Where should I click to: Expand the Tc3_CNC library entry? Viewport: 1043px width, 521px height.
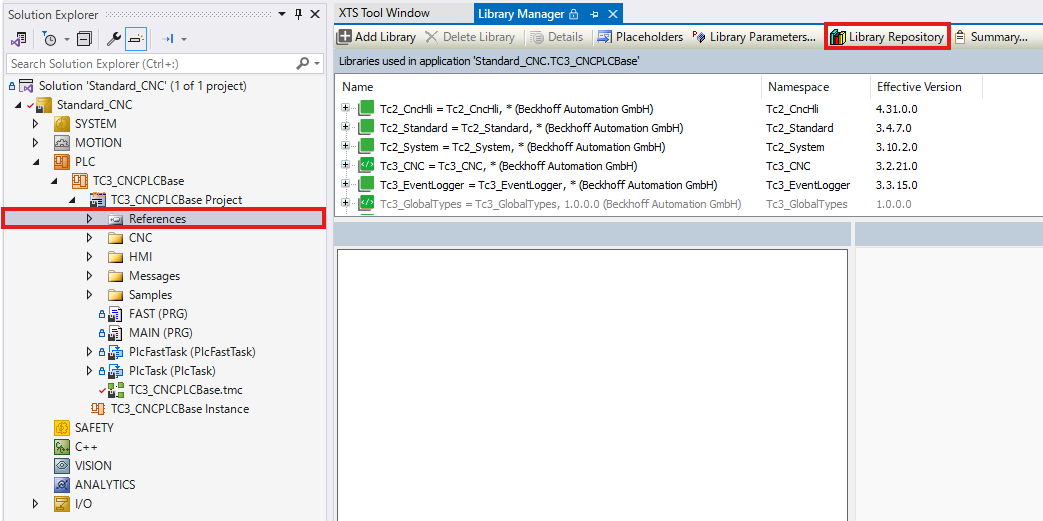[345, 165]
